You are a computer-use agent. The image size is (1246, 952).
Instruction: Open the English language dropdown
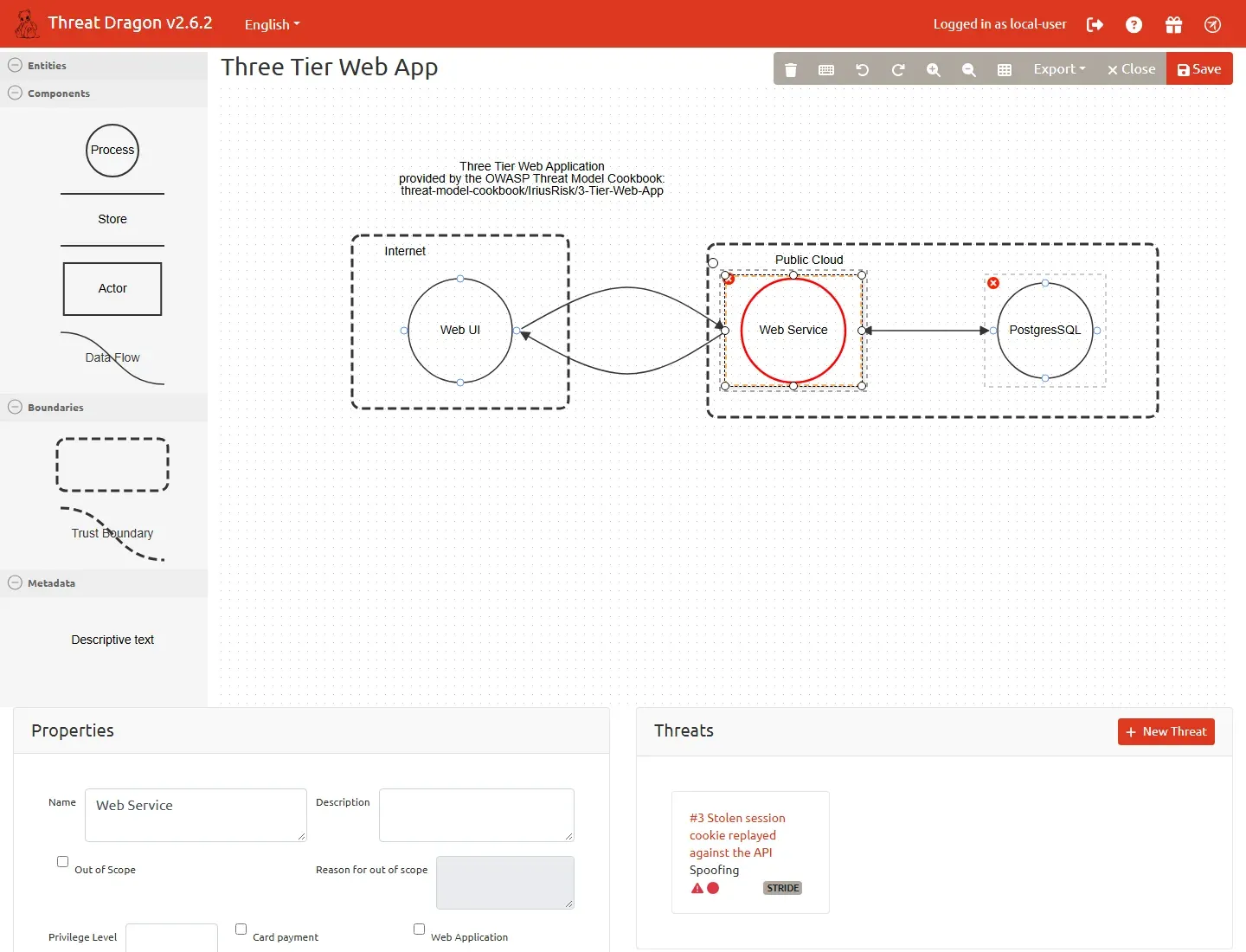point(272,24)
